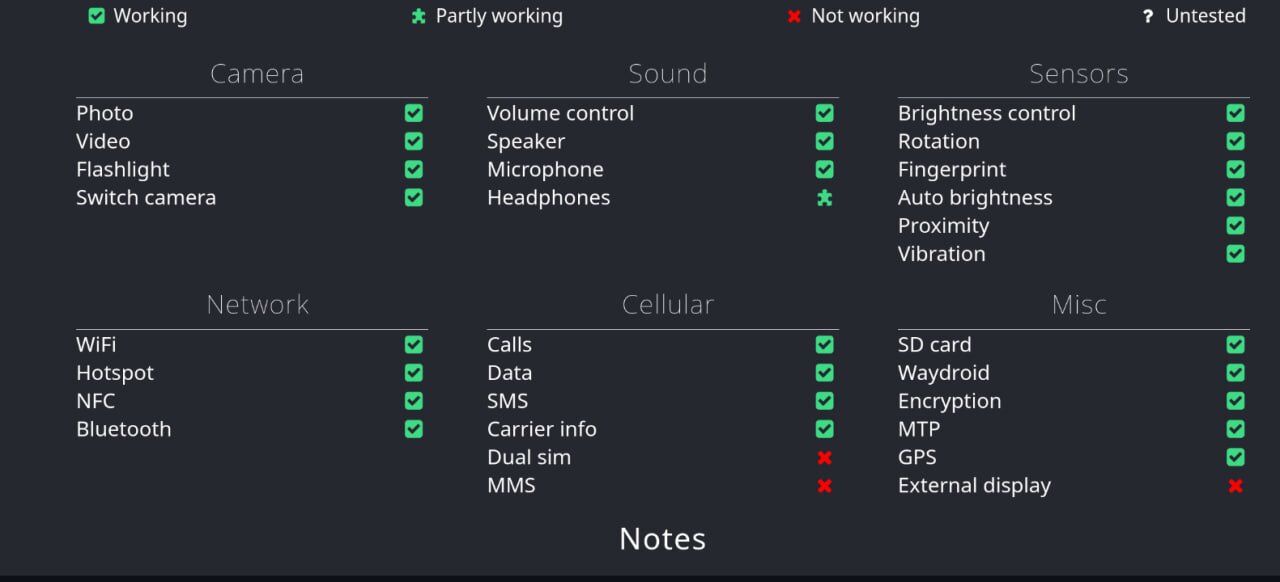Screen dimensions: 1280x582
Task: Click the Partly working legend puzzle icon
Action: click(419, 16)
